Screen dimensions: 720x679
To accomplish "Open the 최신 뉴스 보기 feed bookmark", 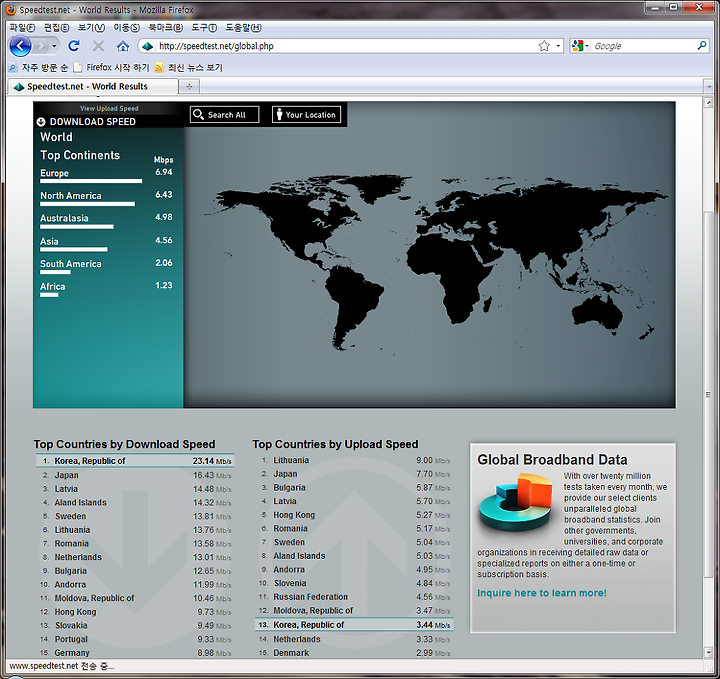I will (189, 67).
